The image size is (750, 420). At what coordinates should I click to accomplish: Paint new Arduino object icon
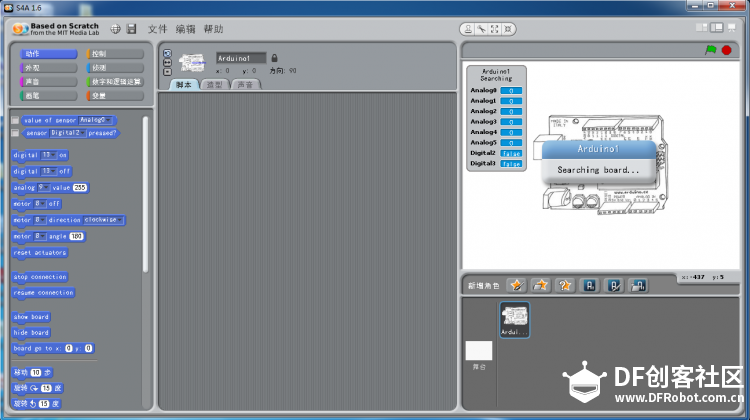pos(614,286)
